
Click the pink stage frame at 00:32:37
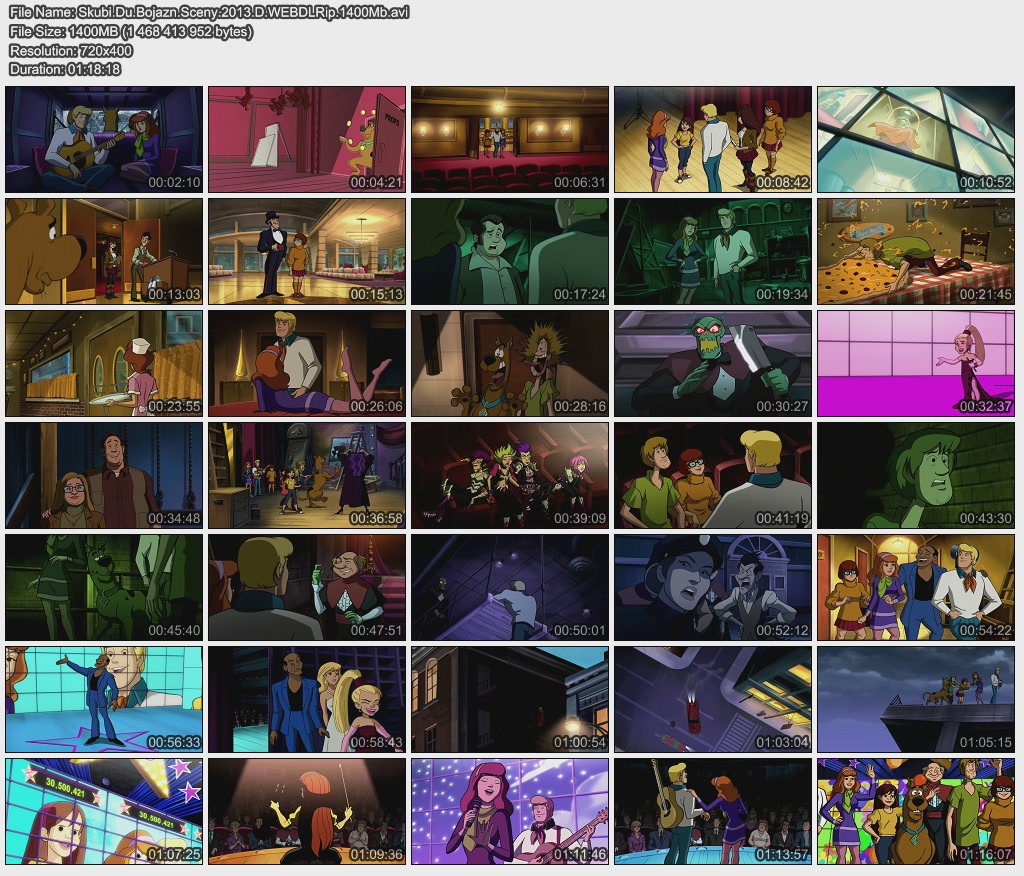(x=916, y=363)
